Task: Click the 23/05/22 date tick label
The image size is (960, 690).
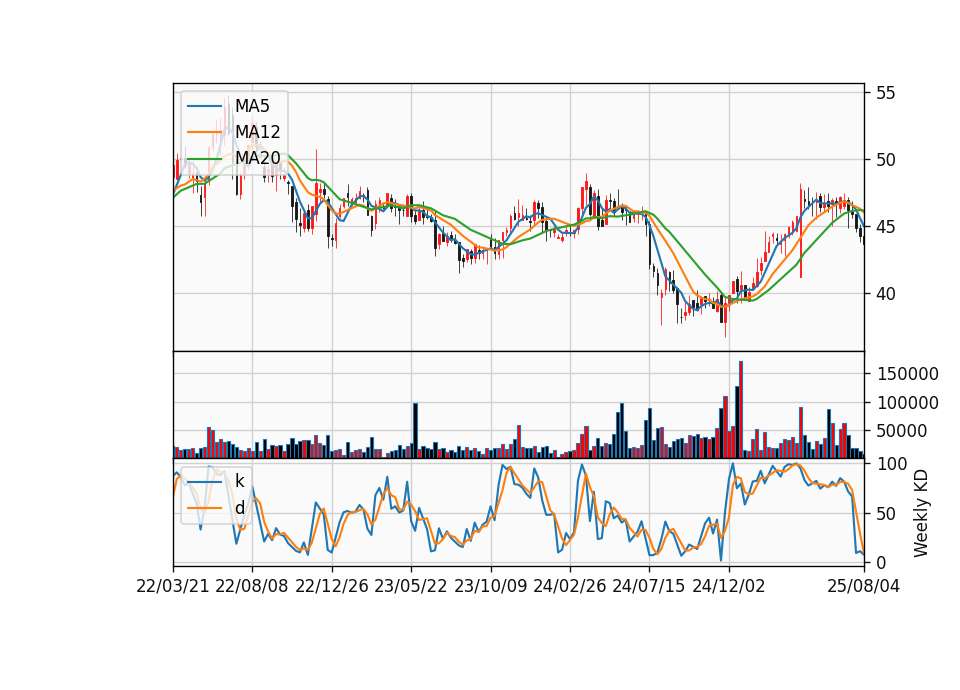Action: [411, 586]
